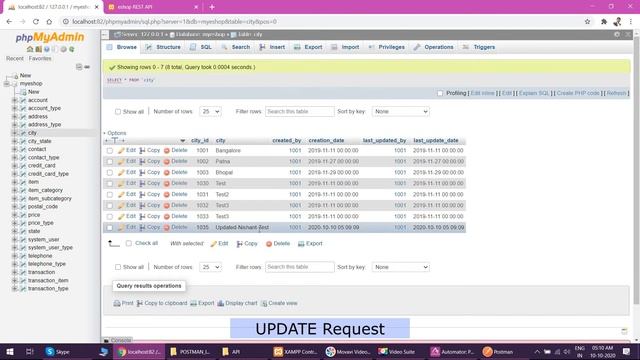Click the Edit pencil icon for Bangalore row
The width and height of the screenshot is (640, 360).
[121, 151]
